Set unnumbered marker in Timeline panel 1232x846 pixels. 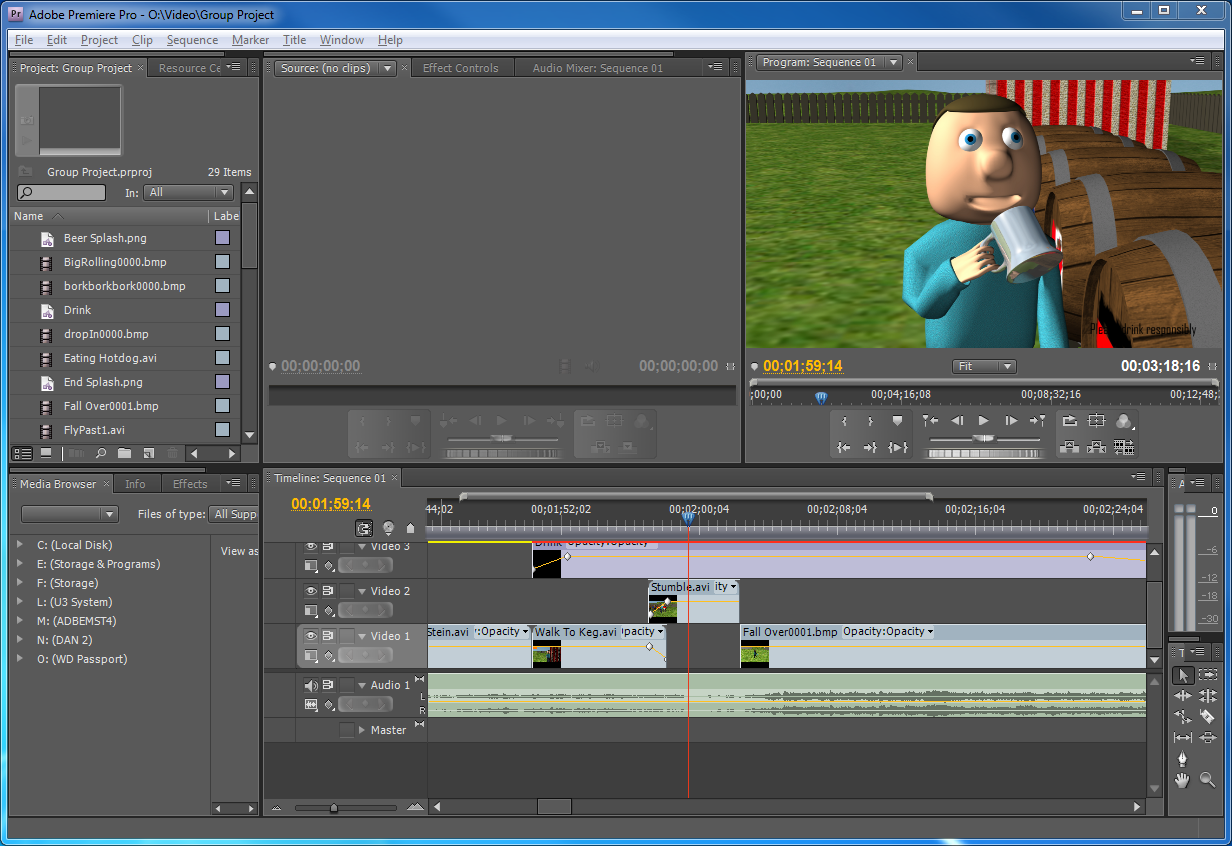click(410, 529)
